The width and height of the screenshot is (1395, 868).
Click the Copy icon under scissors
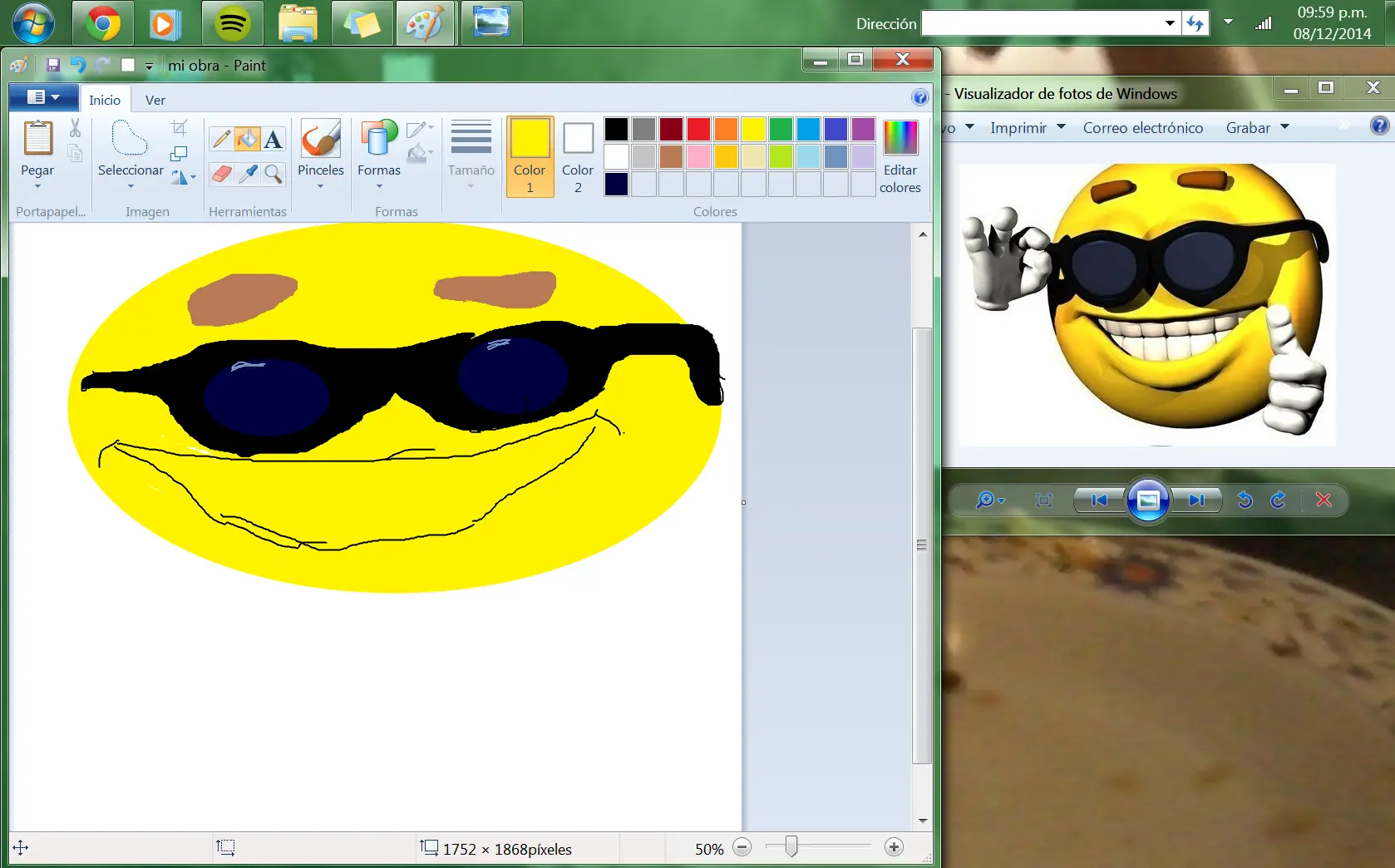point(75,153)
